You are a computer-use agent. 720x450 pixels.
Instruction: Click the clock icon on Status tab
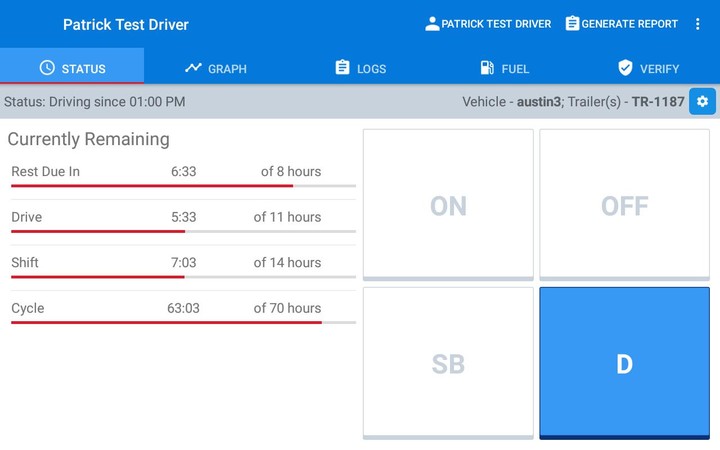(47, 68)
